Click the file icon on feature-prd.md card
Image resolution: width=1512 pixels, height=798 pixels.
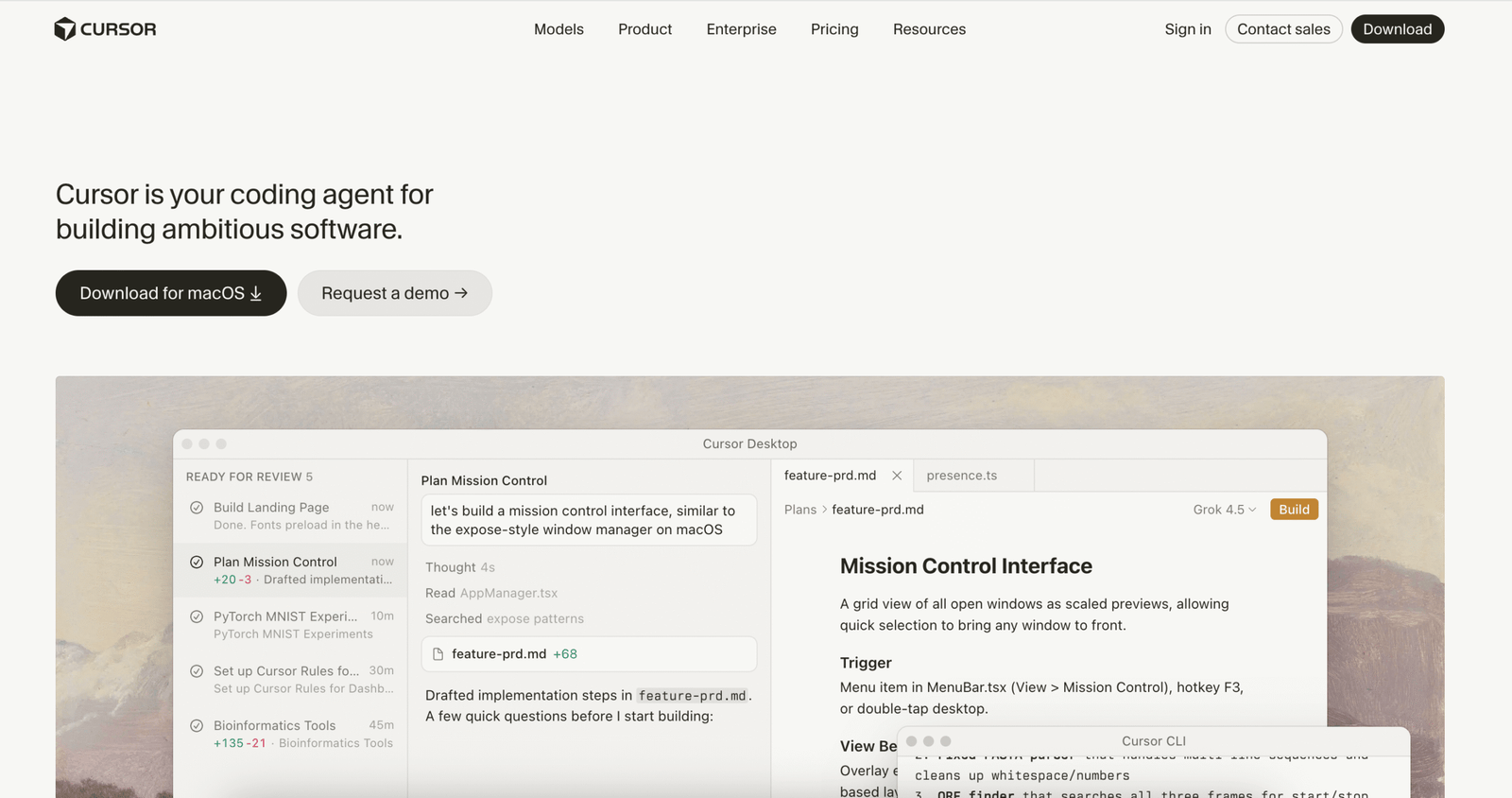click(x=438, y=654)
